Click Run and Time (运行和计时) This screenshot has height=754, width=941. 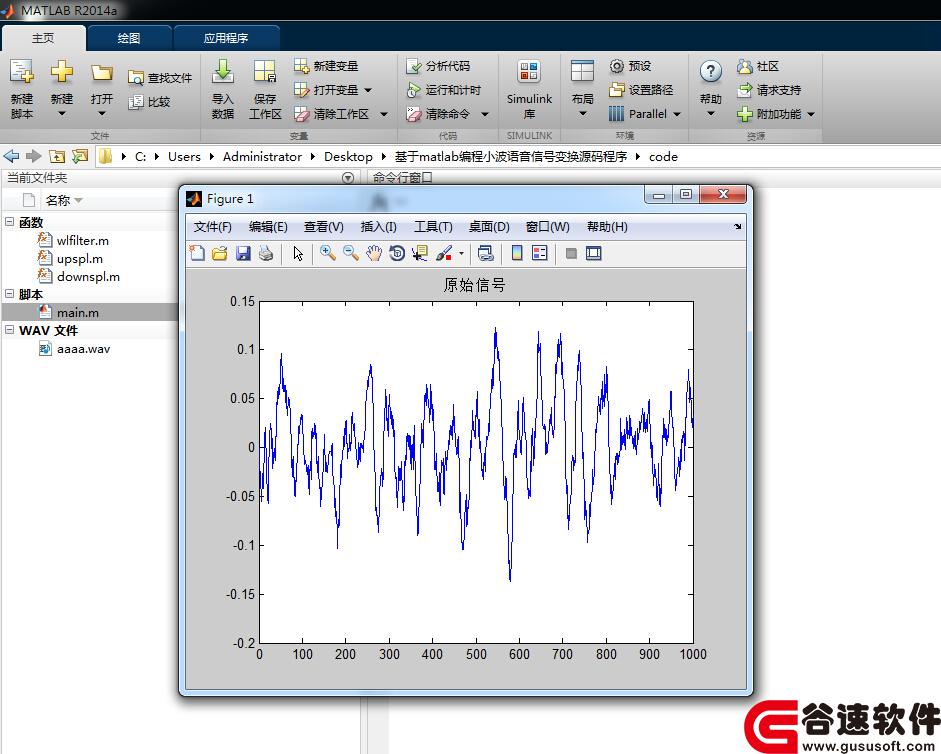[x=443, y=90]
